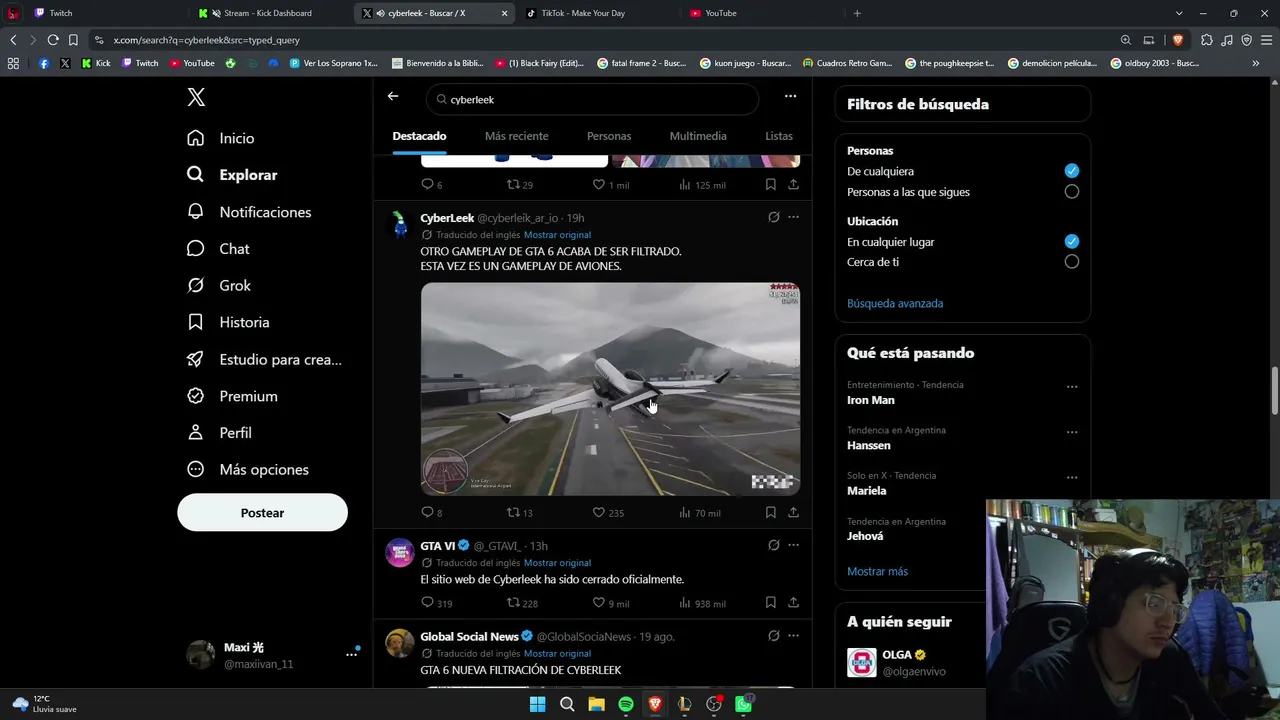The height and width of the screenshot is (720, 1280).
Task: Open options for the Iron Man trend
Action: (1072, 386)
